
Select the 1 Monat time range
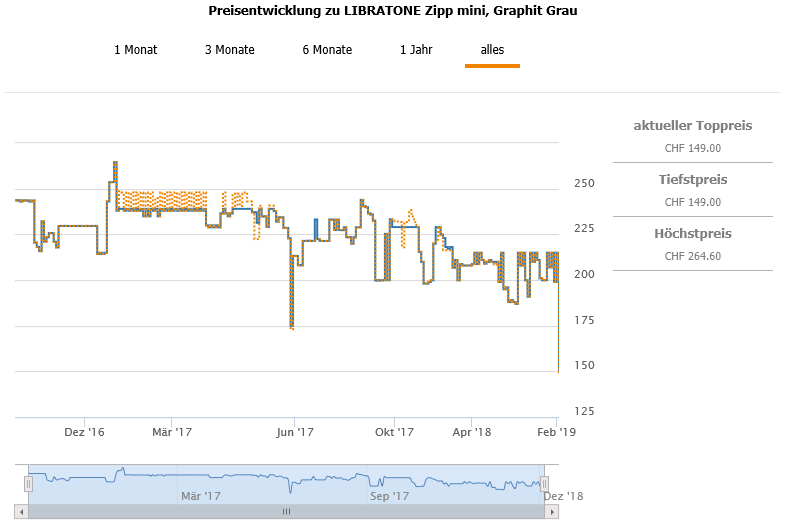tap(135, 50)
